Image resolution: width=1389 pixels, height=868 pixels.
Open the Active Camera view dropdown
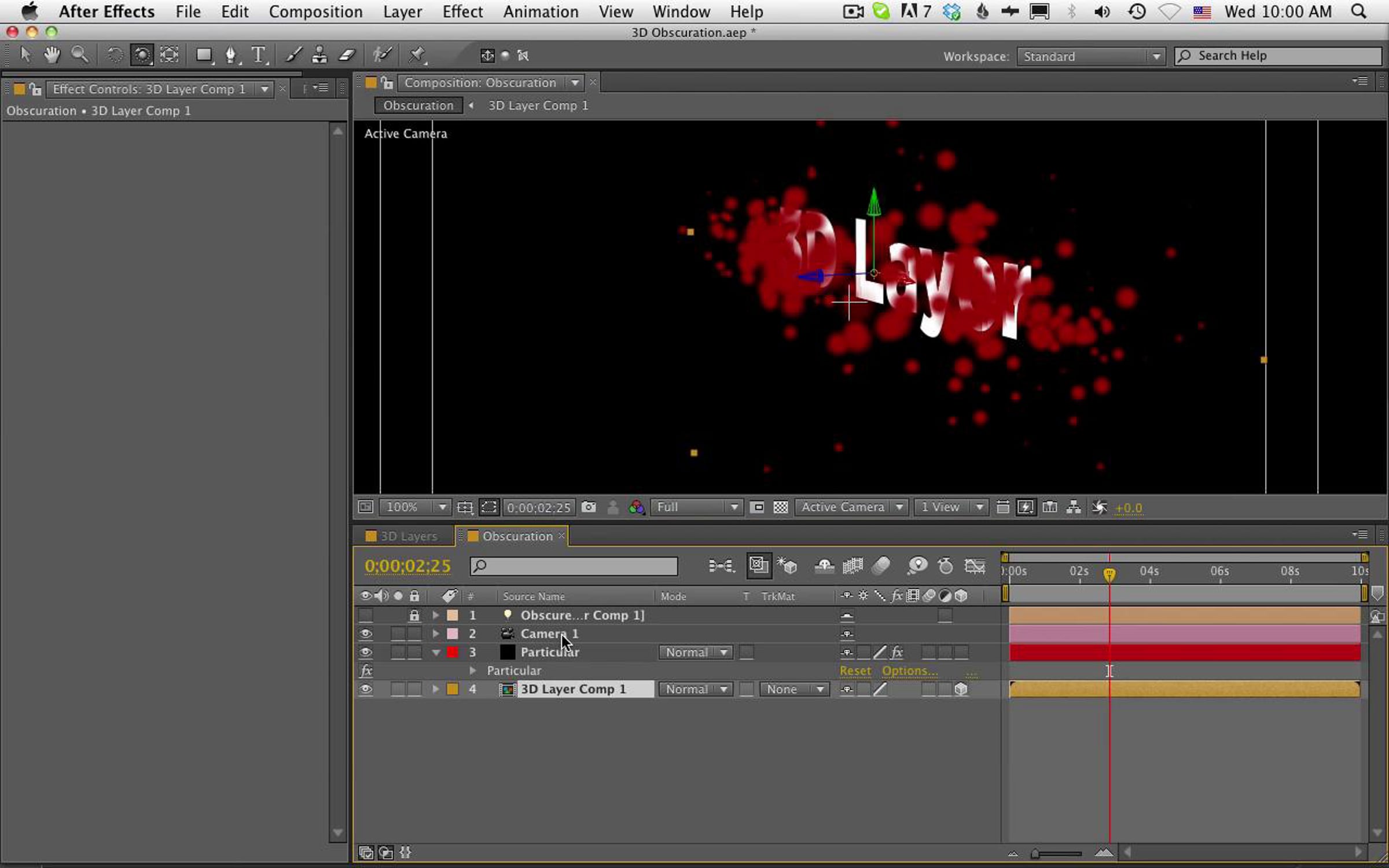pos(851,507)
